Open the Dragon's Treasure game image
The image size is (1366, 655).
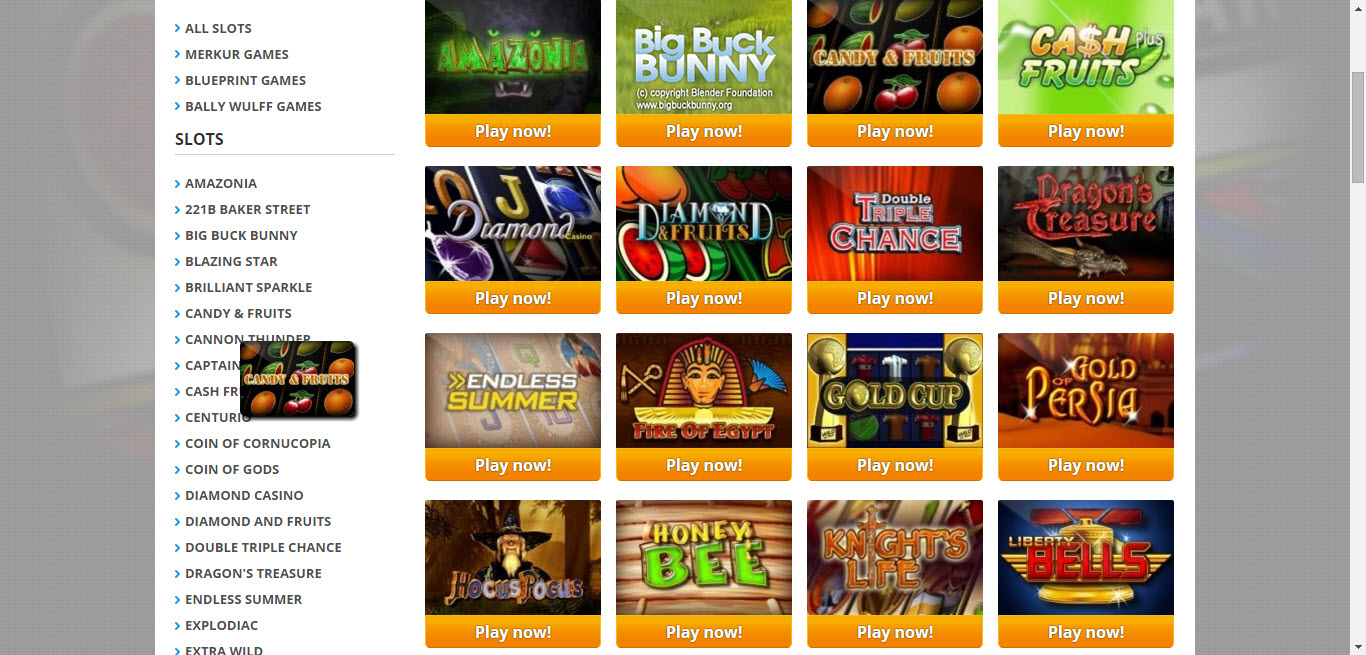pyautogui.click(x=1086, y=223)
